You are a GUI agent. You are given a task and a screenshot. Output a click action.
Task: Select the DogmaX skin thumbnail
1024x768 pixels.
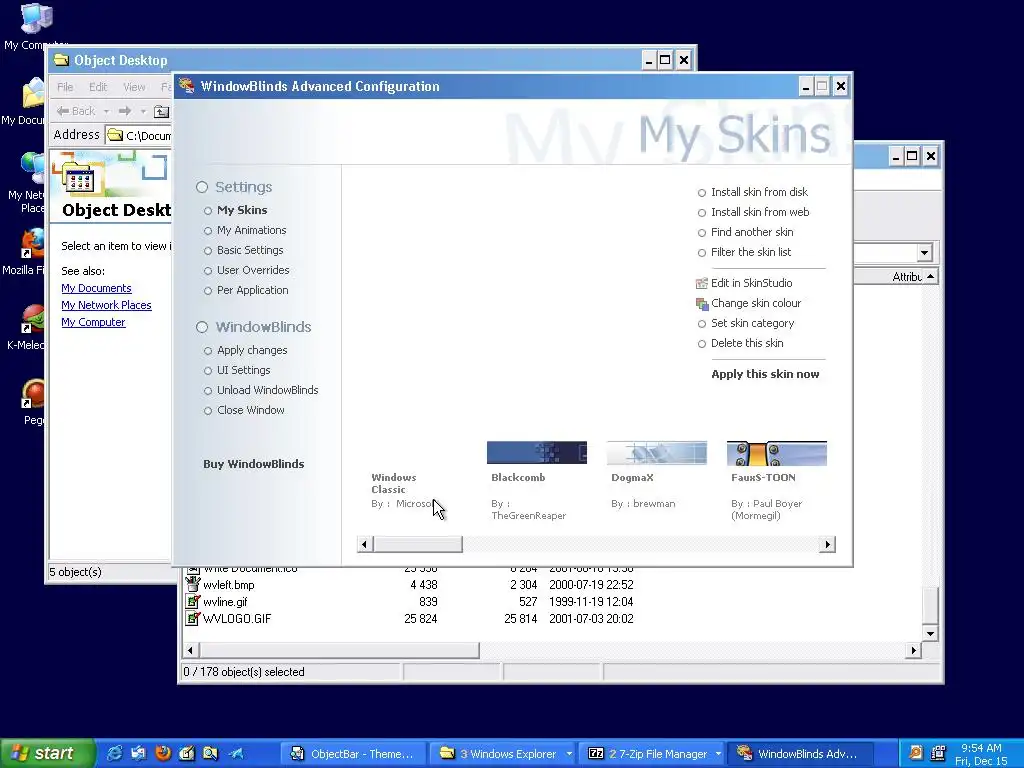[x=657, y=453]
